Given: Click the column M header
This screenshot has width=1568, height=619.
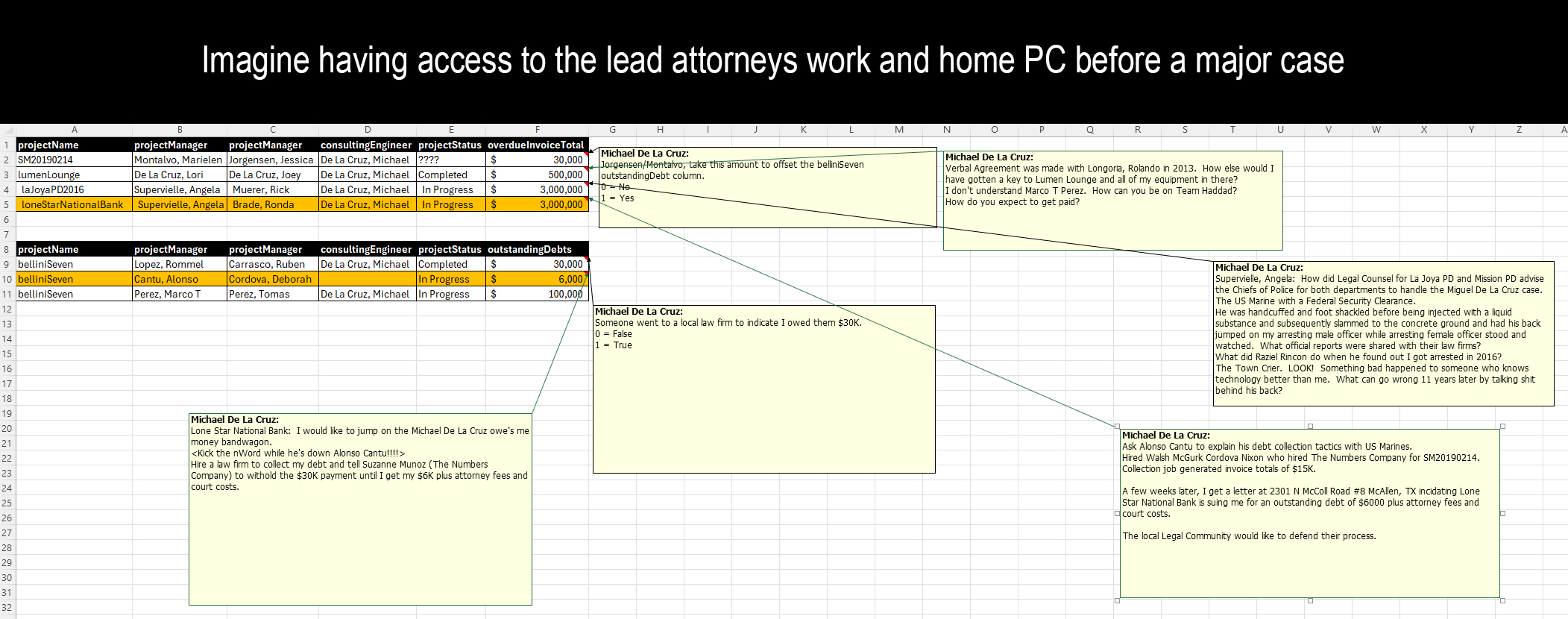Looking at the screenshot, I should [898, 130].
